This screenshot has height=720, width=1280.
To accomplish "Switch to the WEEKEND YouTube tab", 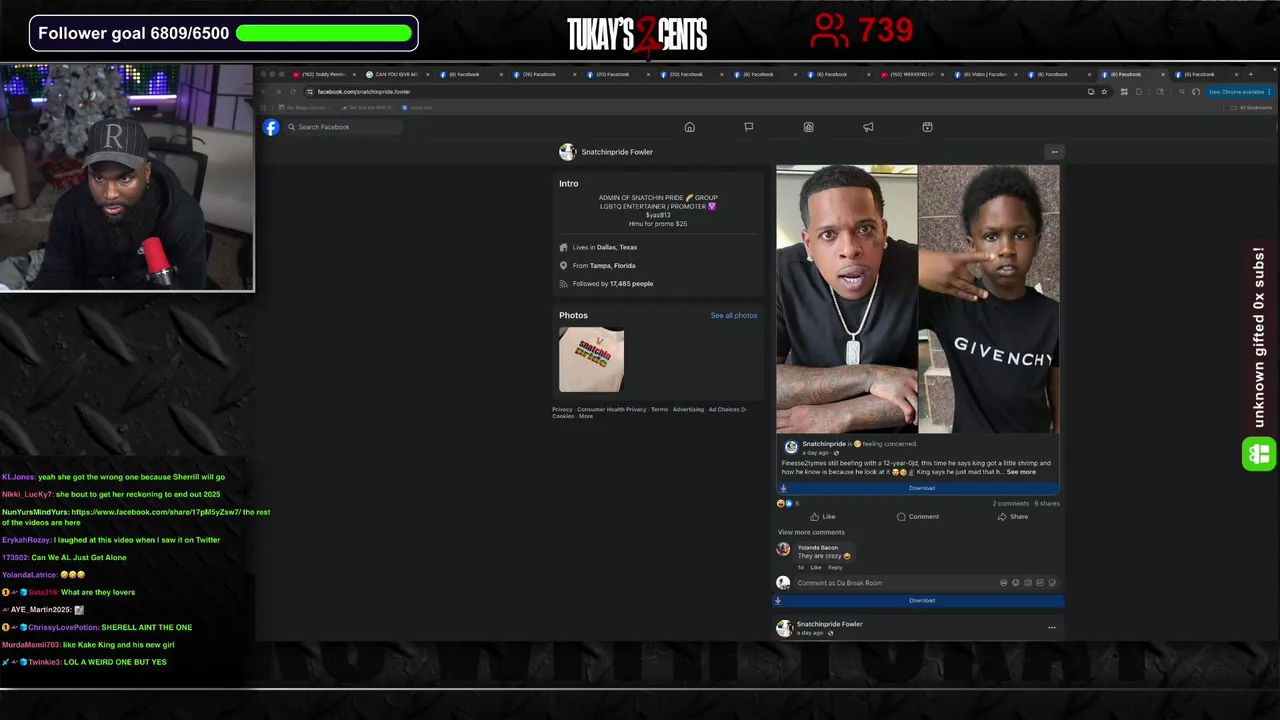I will click(x=913, y=75).
